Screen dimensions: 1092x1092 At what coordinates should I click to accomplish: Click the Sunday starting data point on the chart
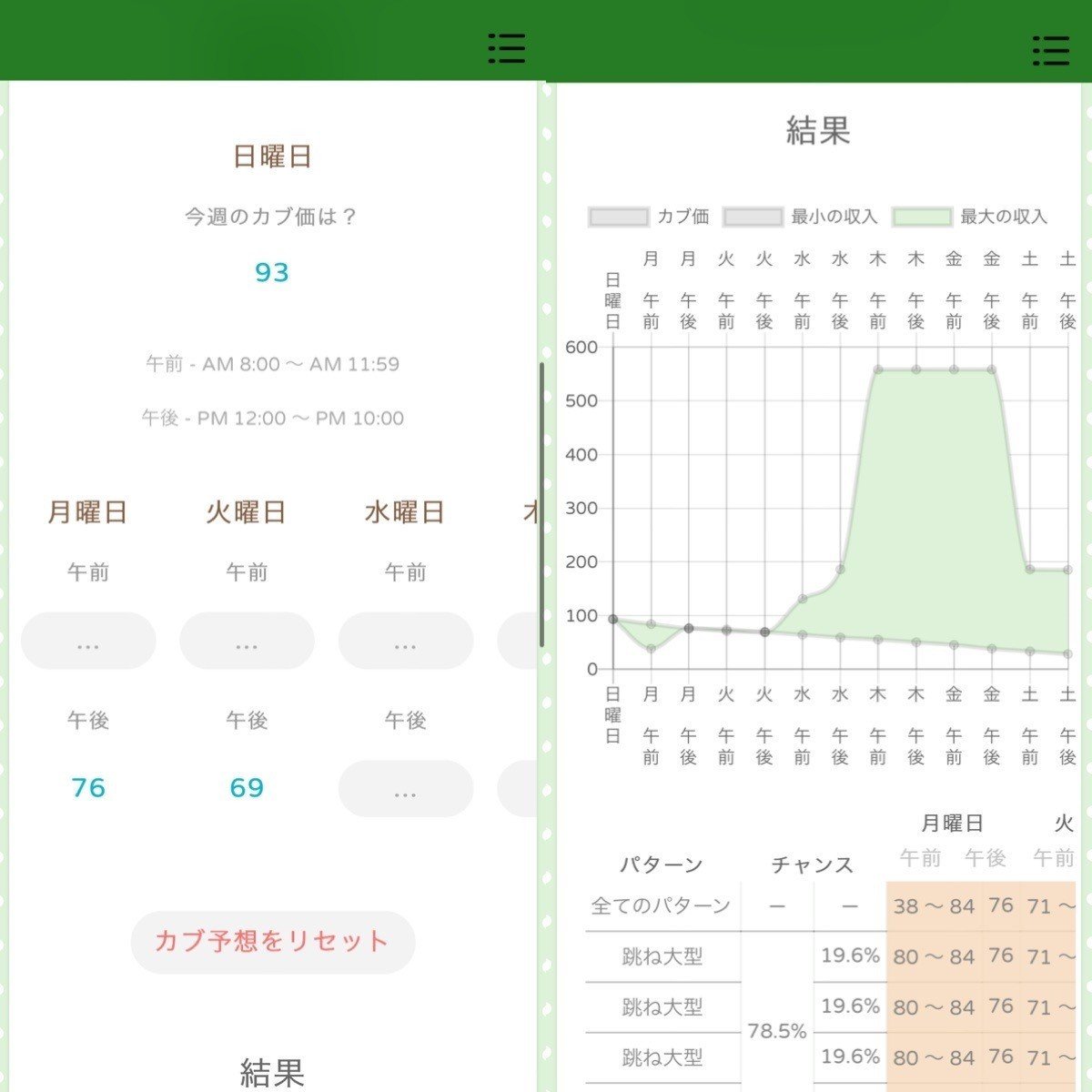pyautogui.click(x=613, y=619)
